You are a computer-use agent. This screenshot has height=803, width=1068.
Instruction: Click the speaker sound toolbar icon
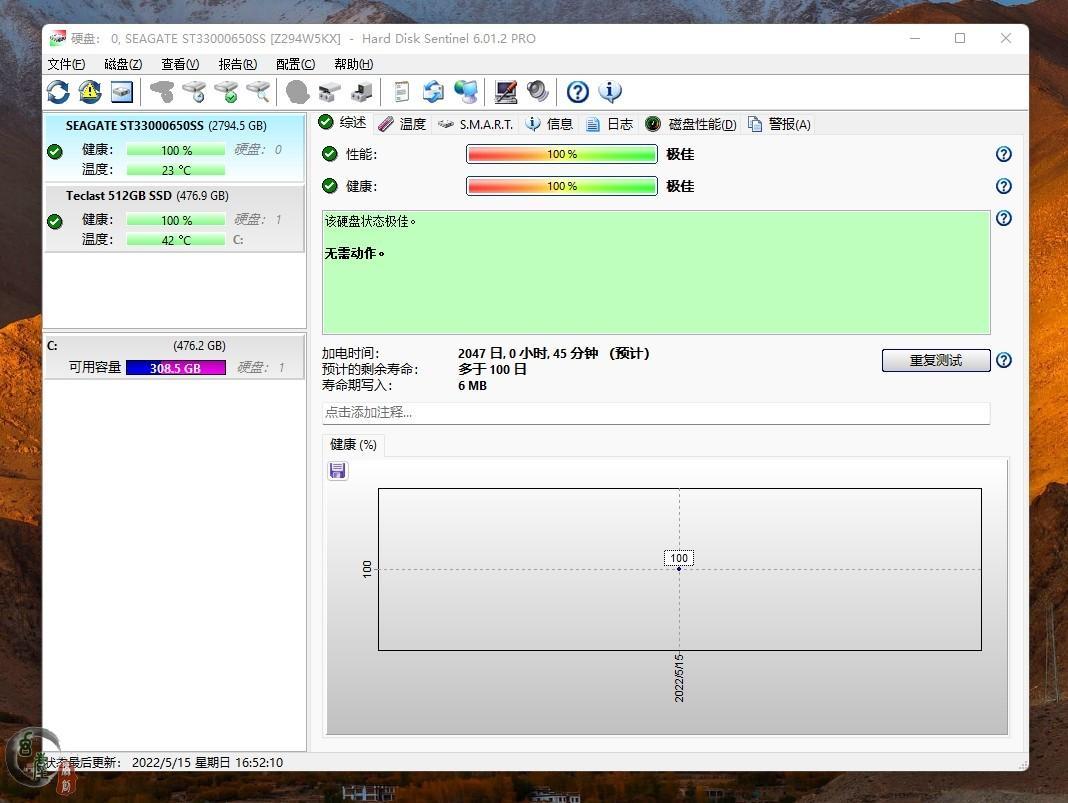(x=538, y=92)
